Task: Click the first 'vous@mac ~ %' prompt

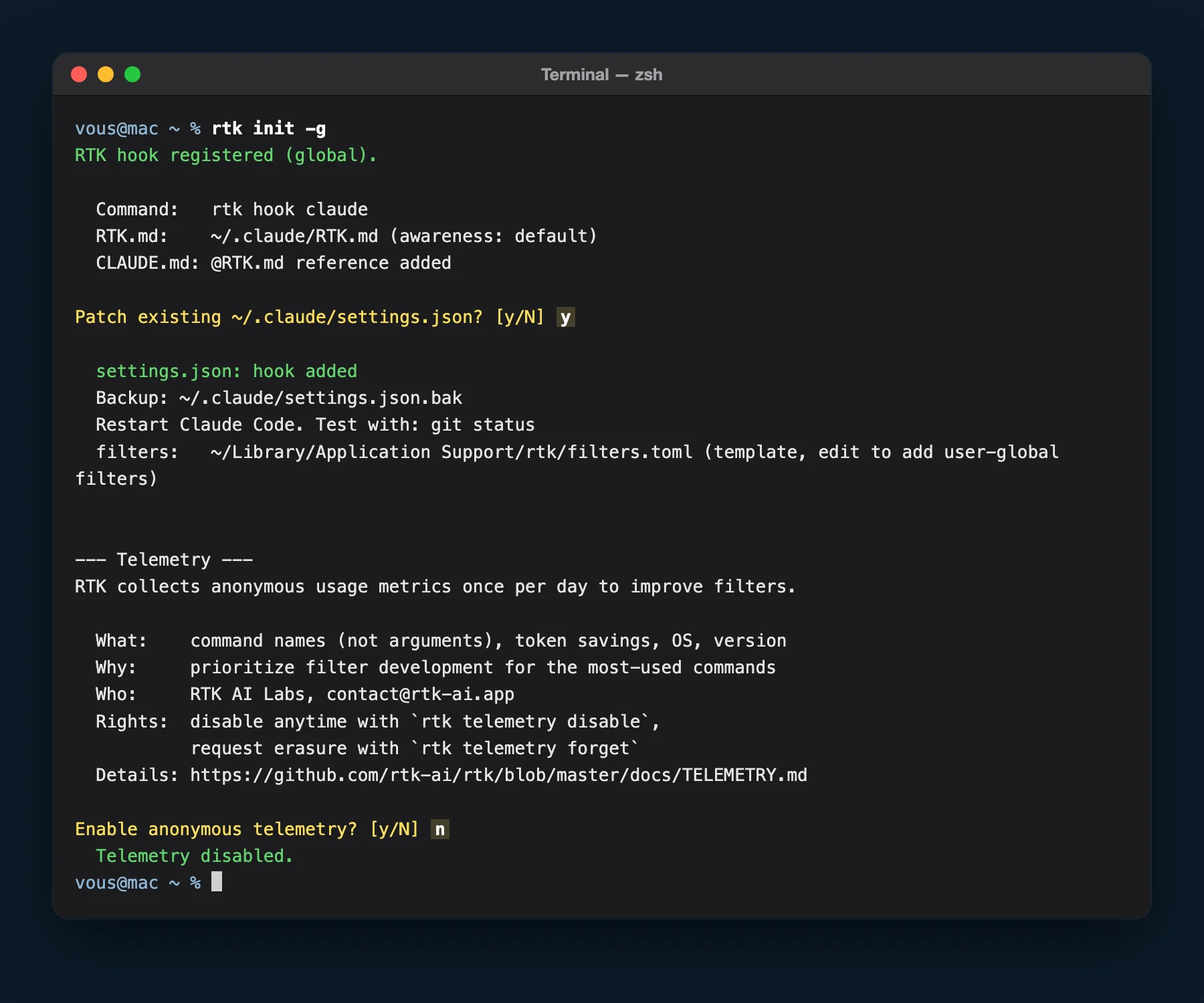Action: coord(138,128)
